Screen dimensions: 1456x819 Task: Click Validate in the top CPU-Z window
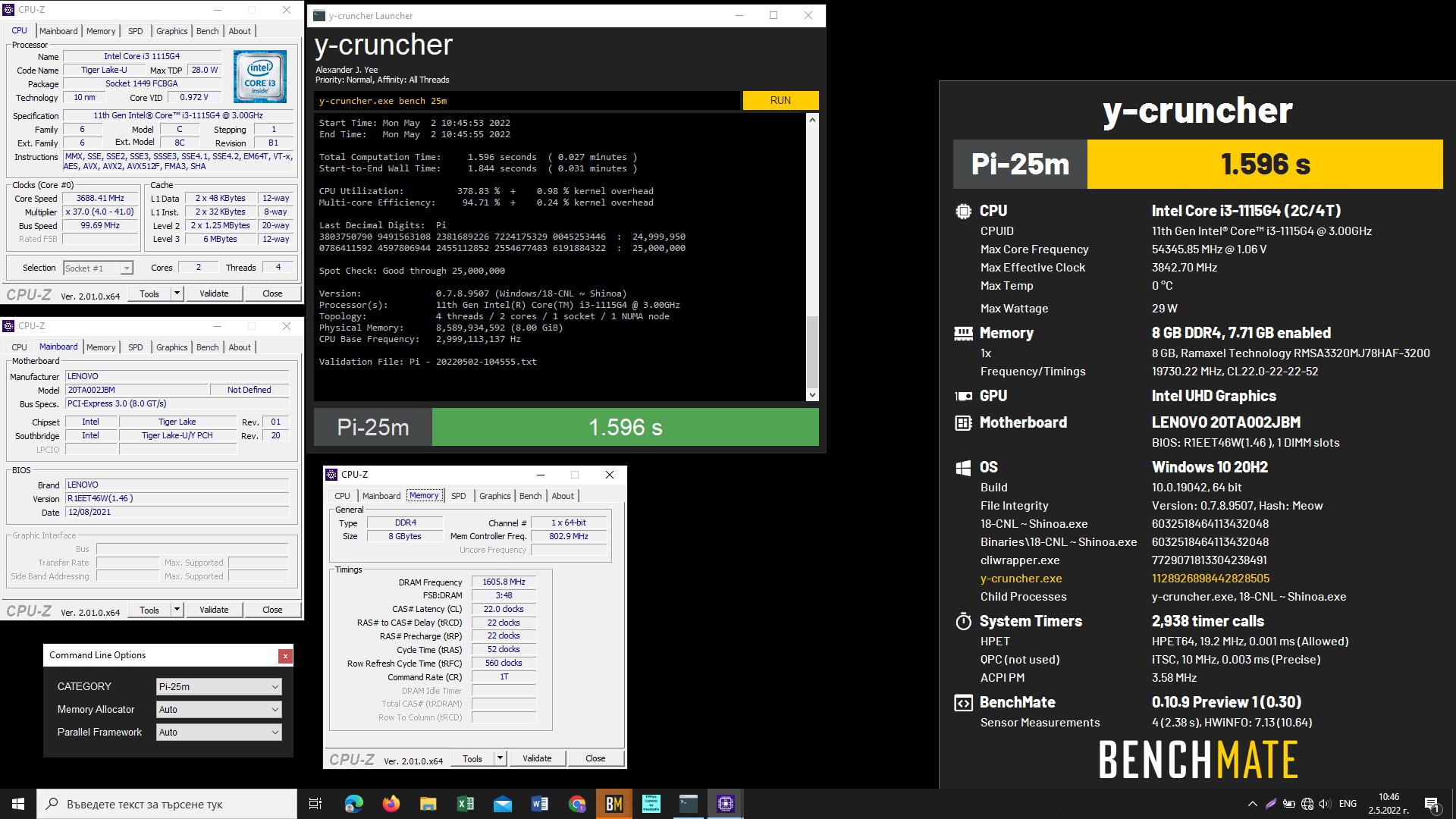tap(214, 293)
